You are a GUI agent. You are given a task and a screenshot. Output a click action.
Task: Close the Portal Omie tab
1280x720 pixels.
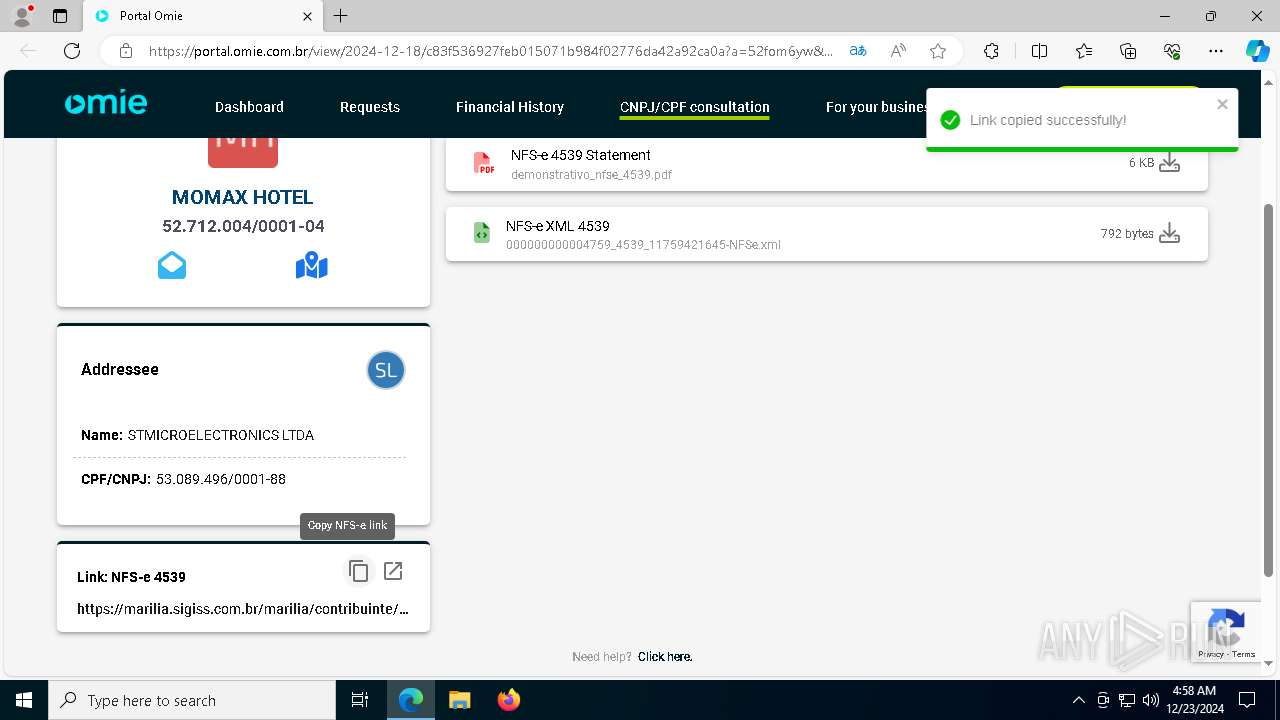[308, 16]
